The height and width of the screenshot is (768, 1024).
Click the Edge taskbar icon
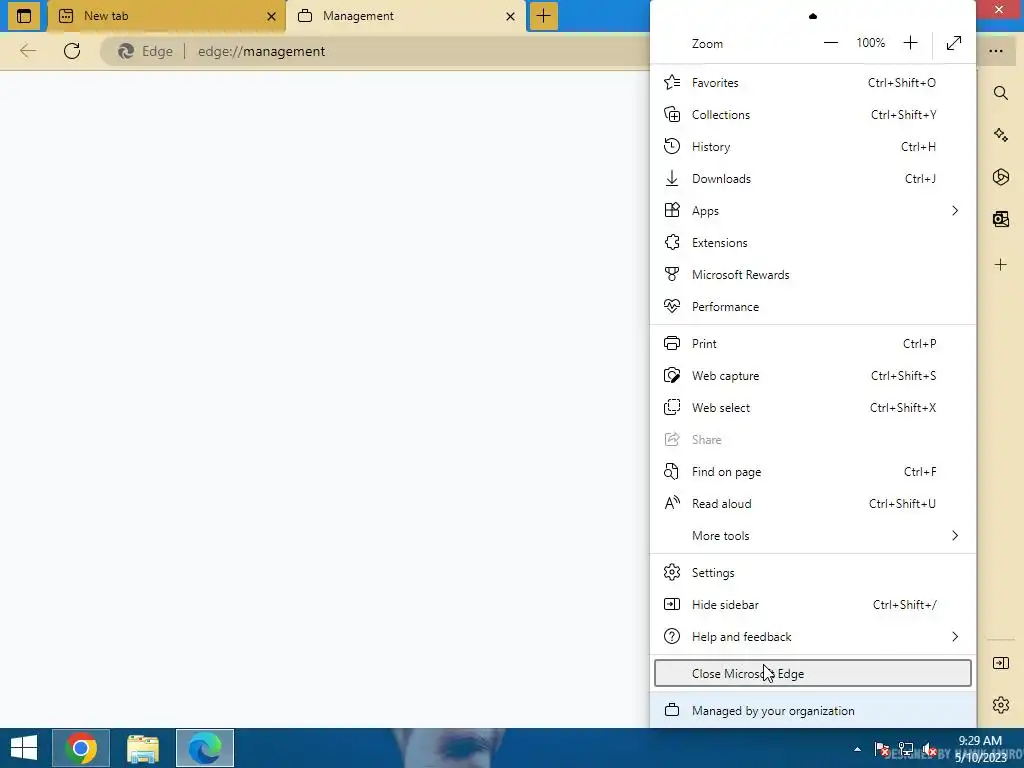coord(204,748)
